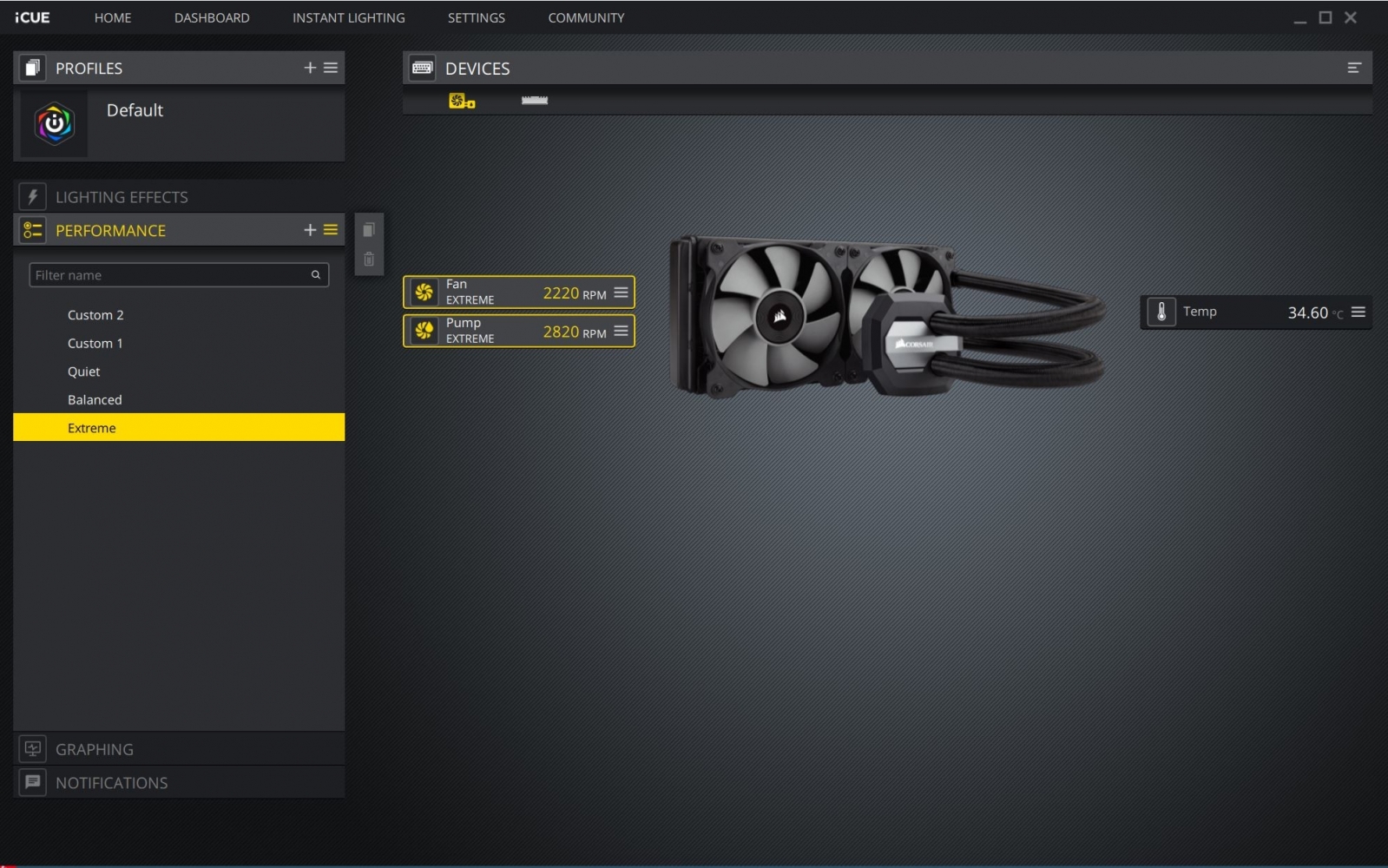This screenshot has width=1388, height=868.
Task: Copy the selected performance preset
Action: (x=369, y=230)
